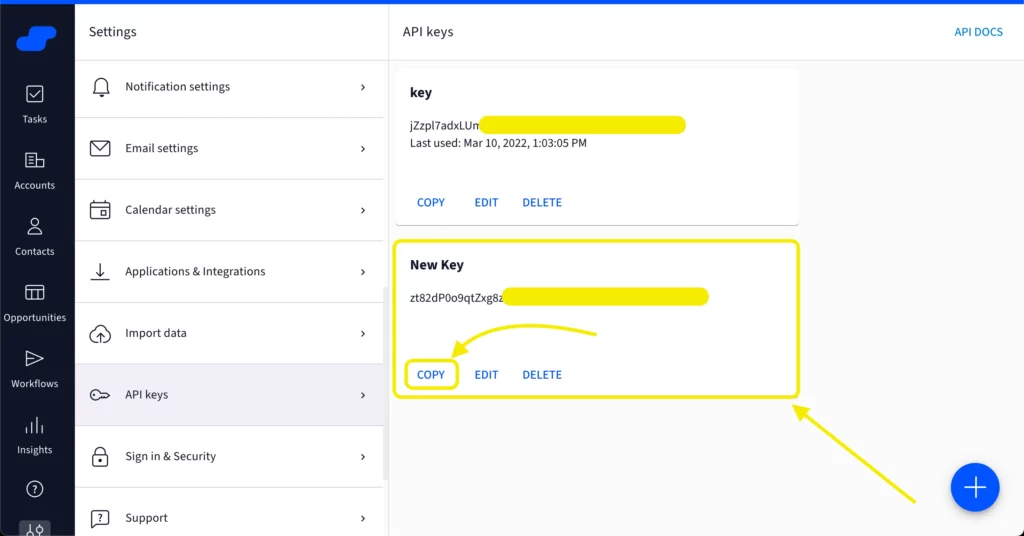1024x536 pixels.
Task: Select Import data menu item
Action: tap(156, 333)
